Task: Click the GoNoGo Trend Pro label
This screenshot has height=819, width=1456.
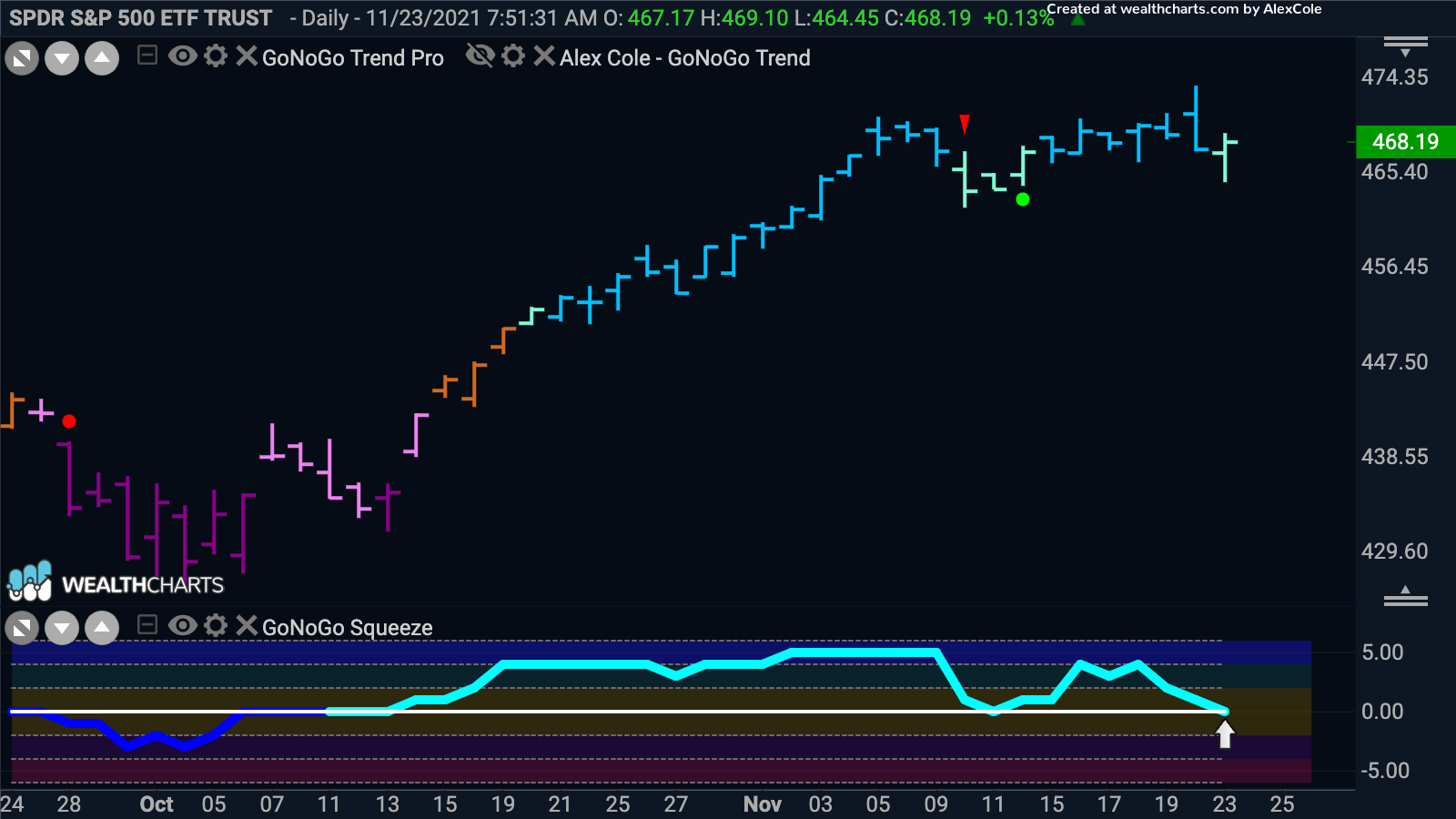Action: (x=353, y=58)
